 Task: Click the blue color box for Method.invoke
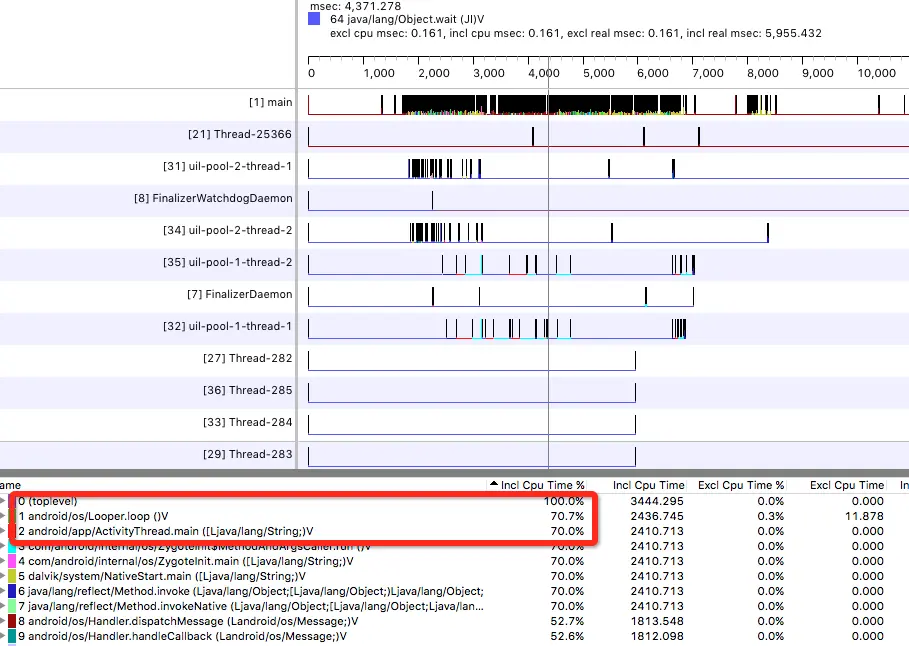[12, 591]
